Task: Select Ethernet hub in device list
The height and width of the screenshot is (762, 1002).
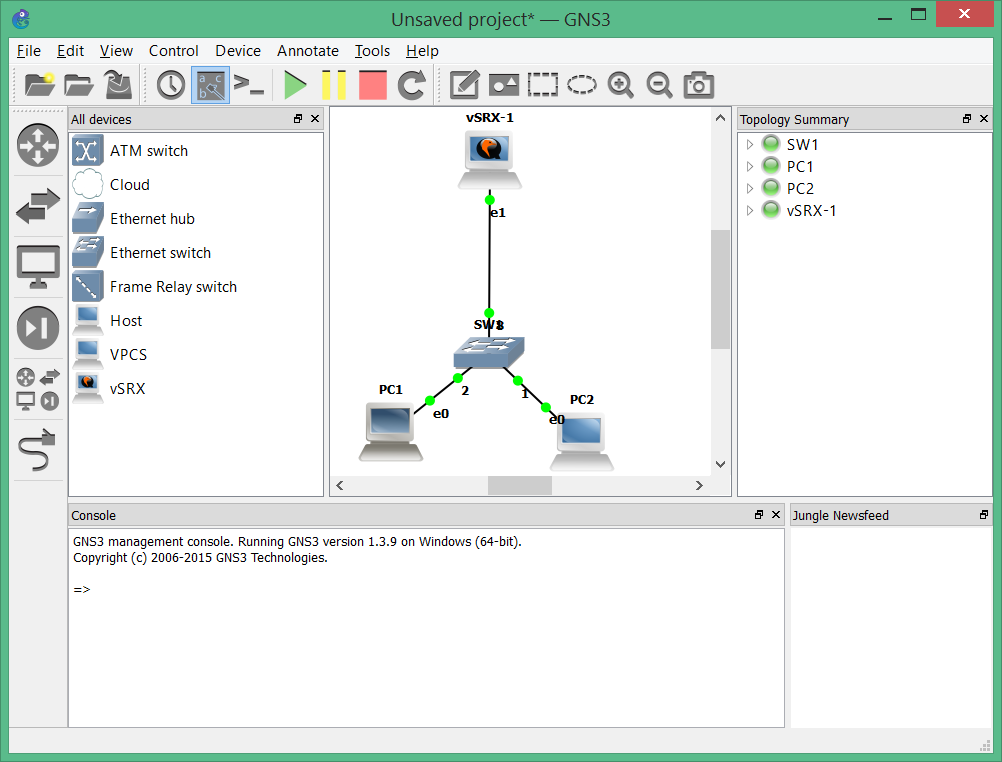Action: (197, 219)
